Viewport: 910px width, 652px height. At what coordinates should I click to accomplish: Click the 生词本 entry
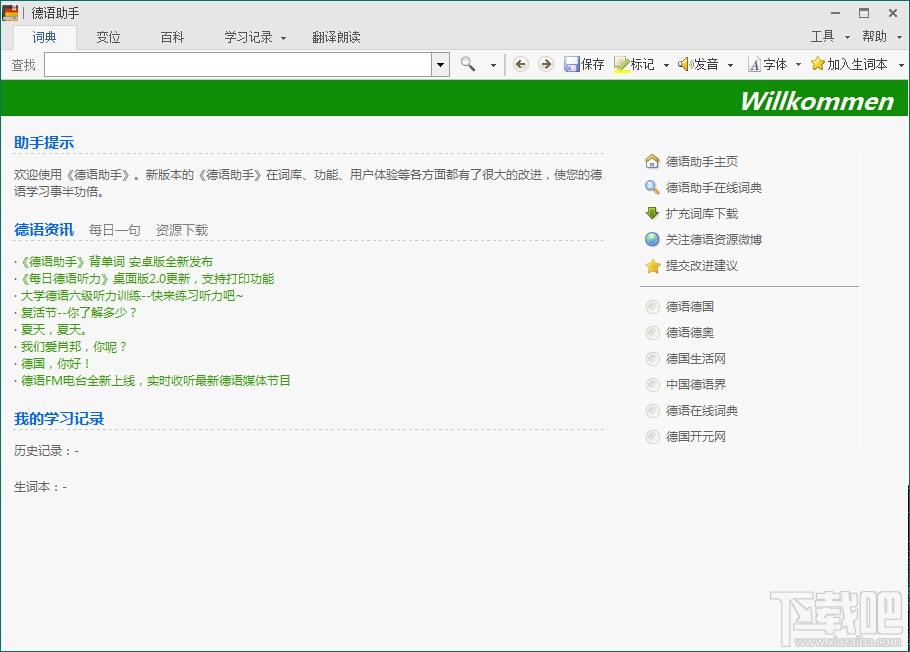tap(40, 487)
